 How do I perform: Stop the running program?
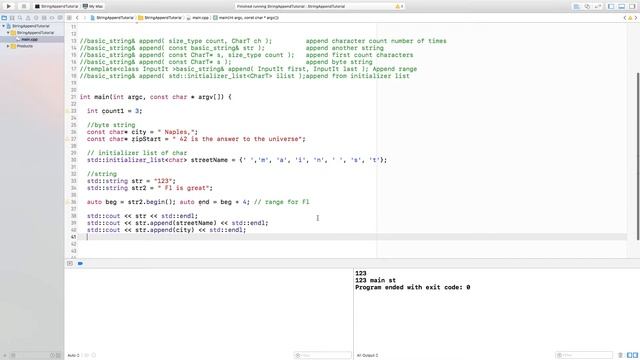[23, 6]
